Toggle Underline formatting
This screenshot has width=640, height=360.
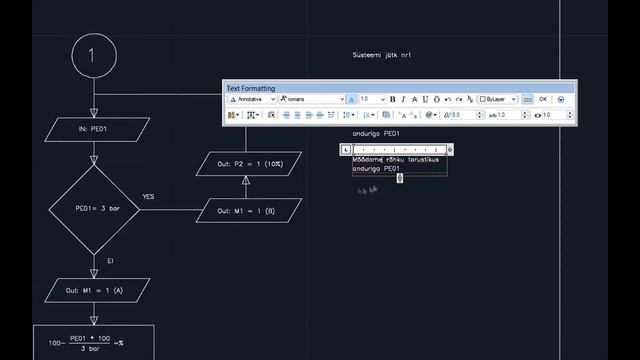pyautogui.click(x=425, y=99)
